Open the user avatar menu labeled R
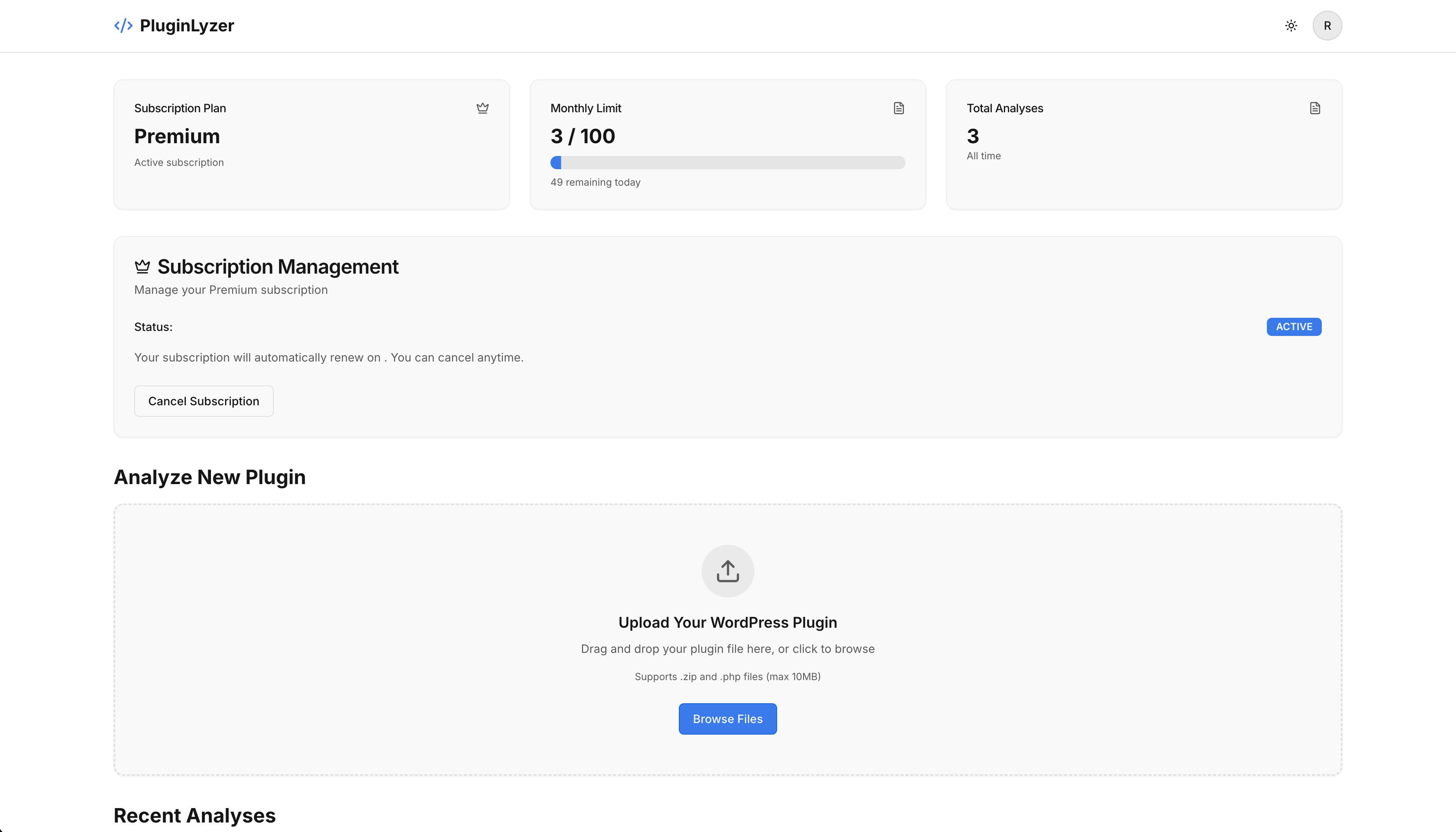This screenshot has width=1456, height=832. (1328, 25)
